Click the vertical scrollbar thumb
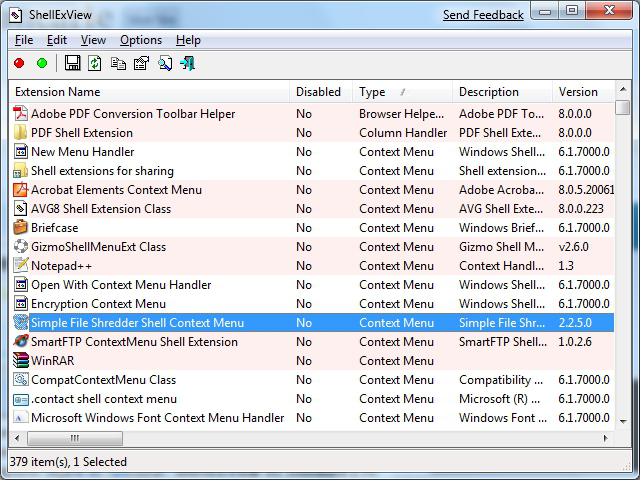Screen dimensions: 642x481 click(x=623, y=107)
